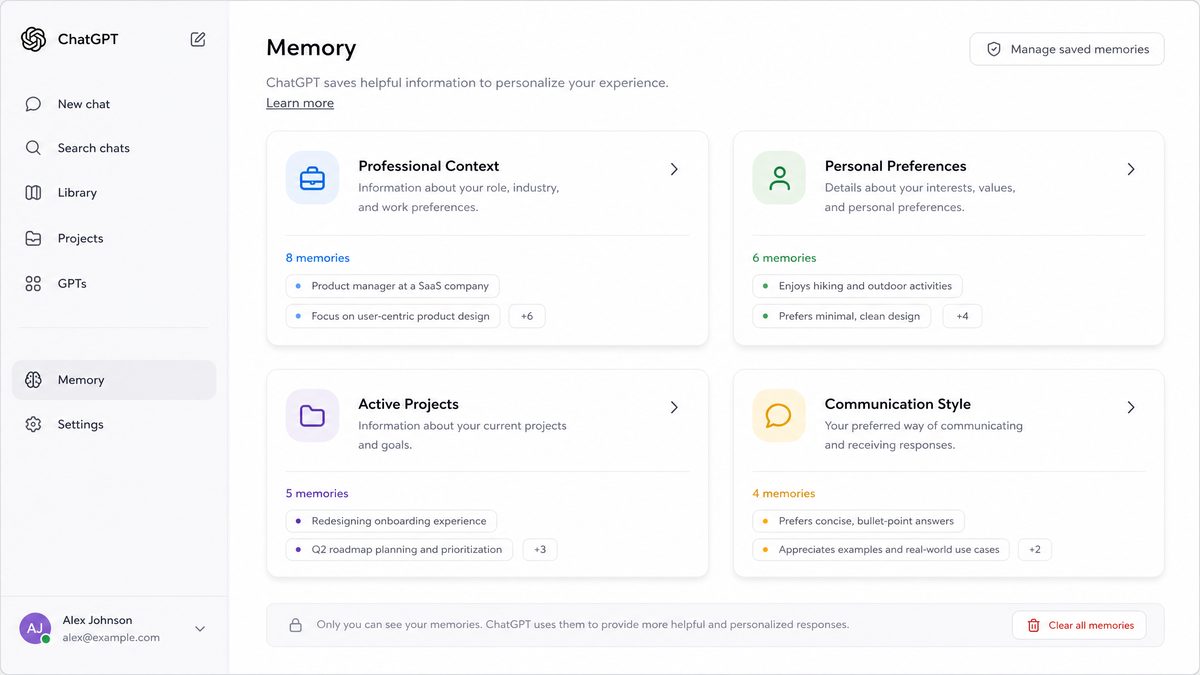The width and height of the screenshot is (1200, 675).
Task: Click the Professional Context briefcase icon
Action: click(x=312, y=178)
